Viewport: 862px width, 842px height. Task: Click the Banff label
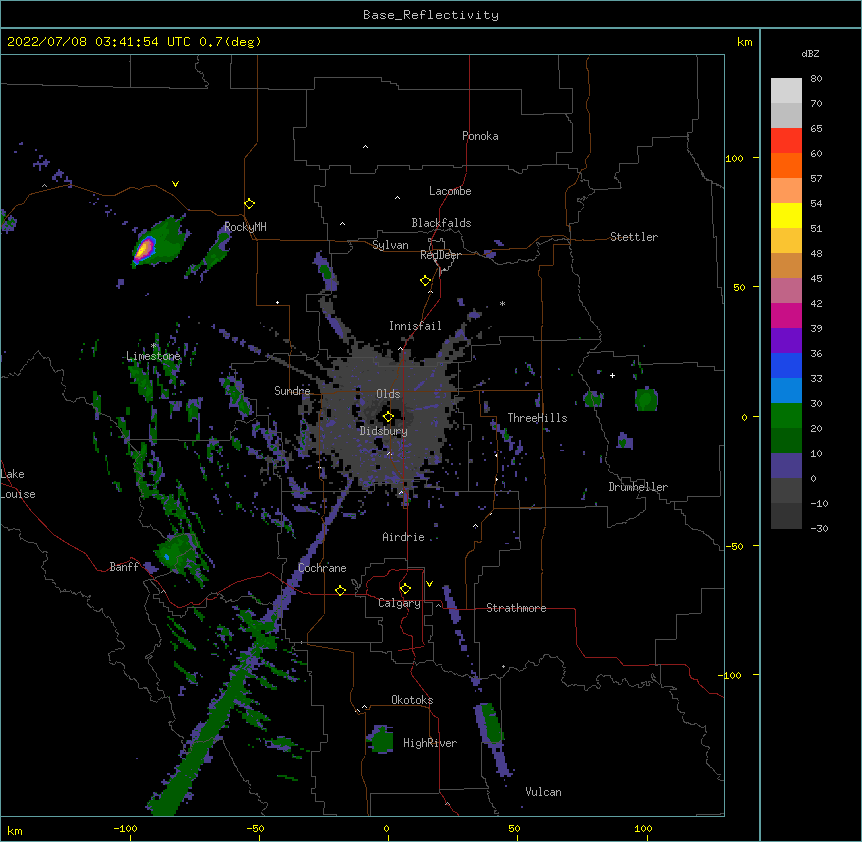[x=124, y=567]
